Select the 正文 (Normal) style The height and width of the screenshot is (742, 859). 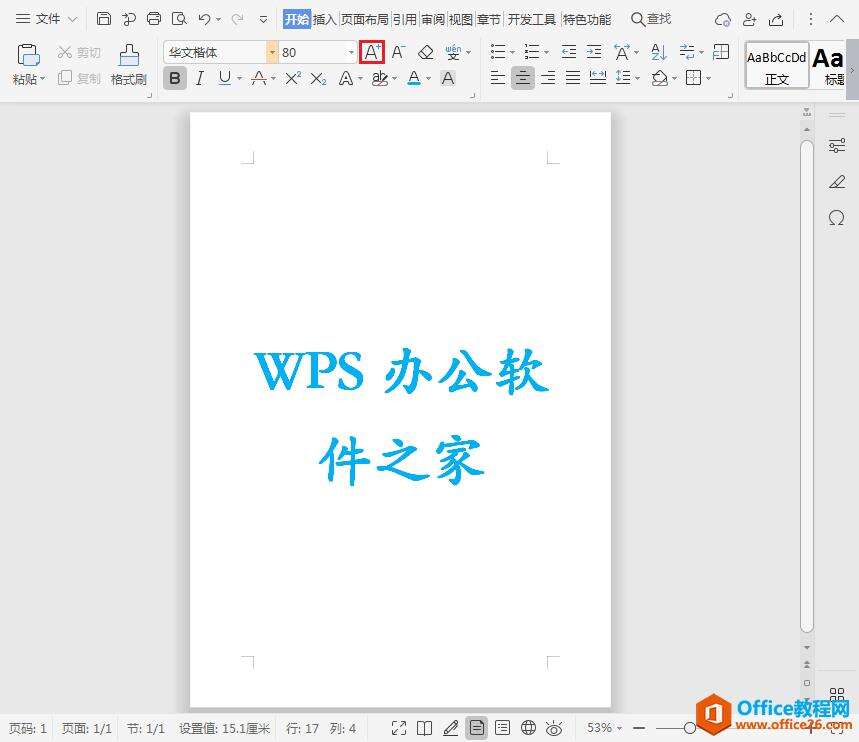click(777, 66)
